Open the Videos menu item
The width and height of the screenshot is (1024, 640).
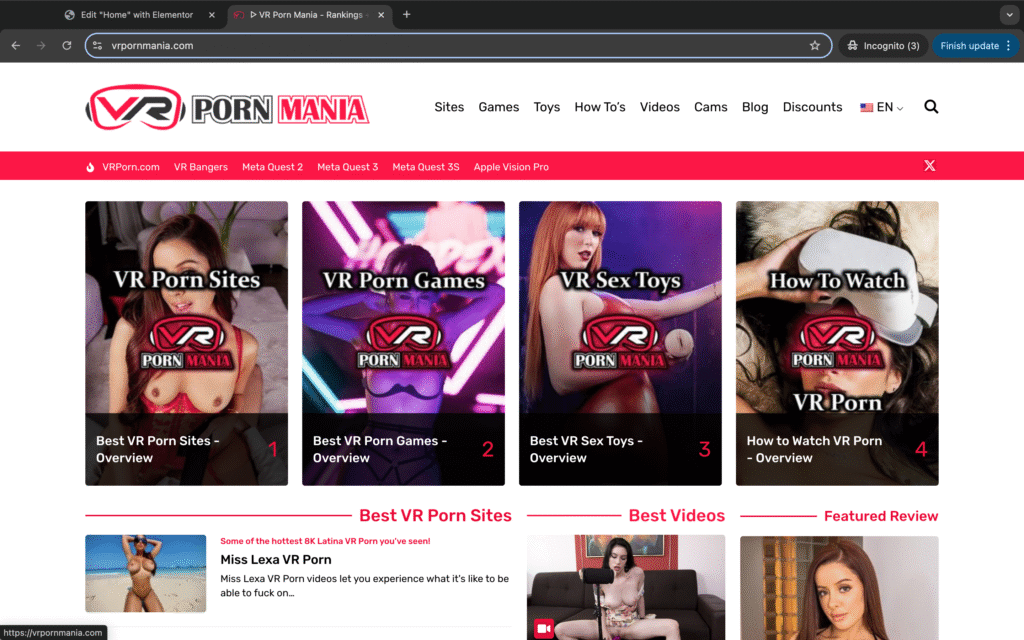coord(660,107)
